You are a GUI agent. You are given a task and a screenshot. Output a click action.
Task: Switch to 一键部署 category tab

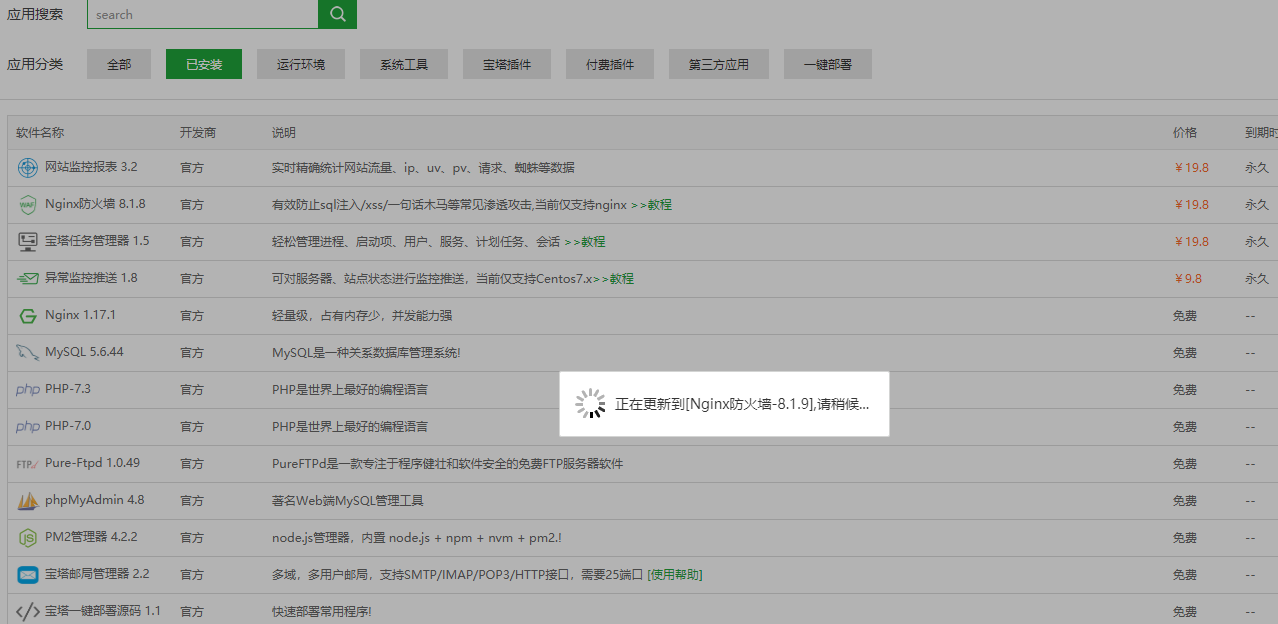(x=828, y=64)
